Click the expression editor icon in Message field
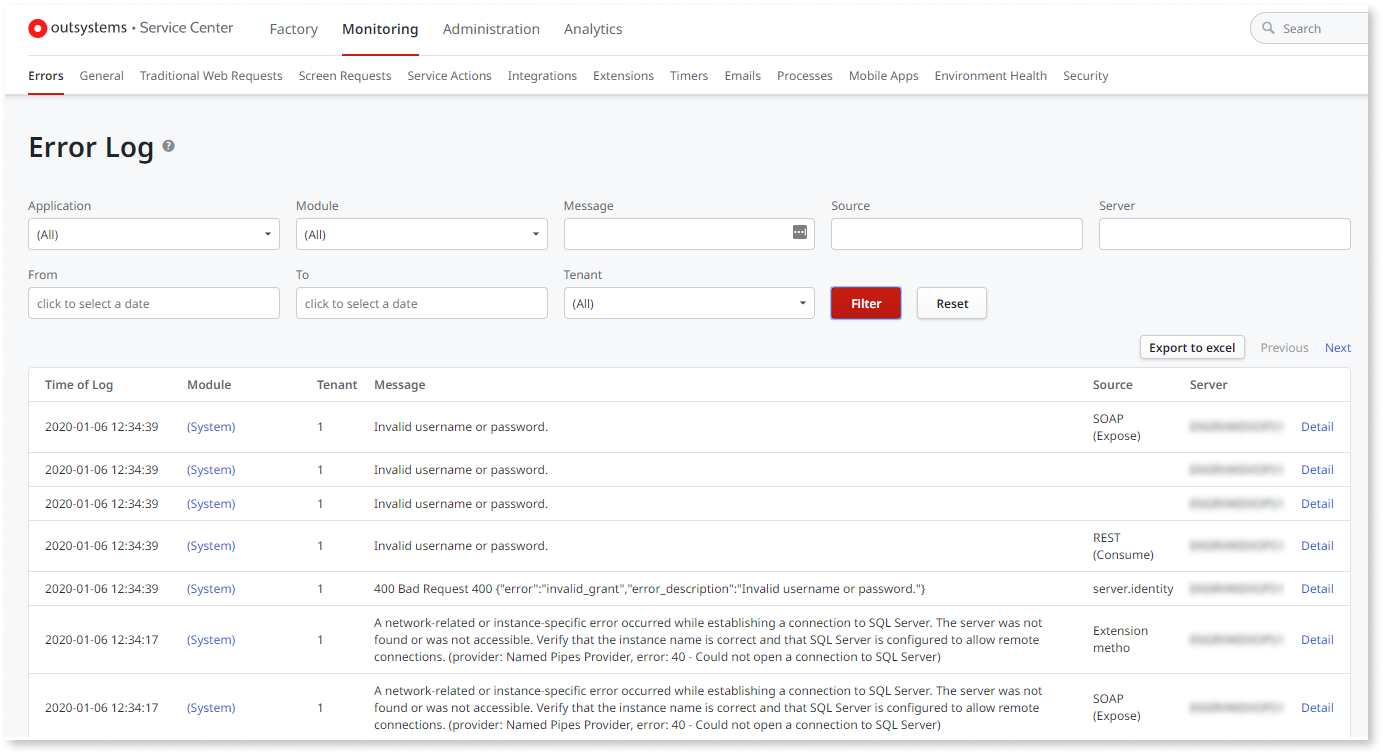Viewport: 1383px width, 755px height. point(799,231)
